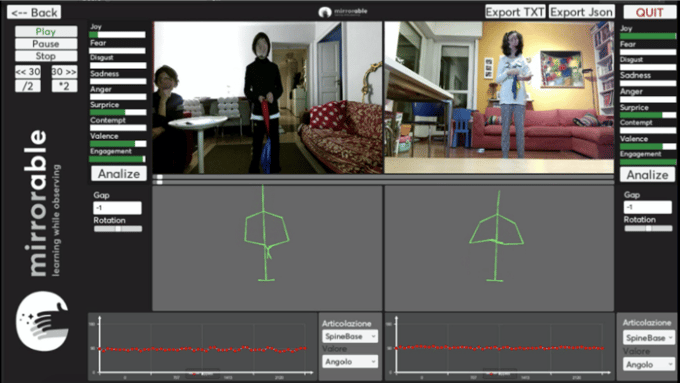Export data as Json

tap(582, 12)
